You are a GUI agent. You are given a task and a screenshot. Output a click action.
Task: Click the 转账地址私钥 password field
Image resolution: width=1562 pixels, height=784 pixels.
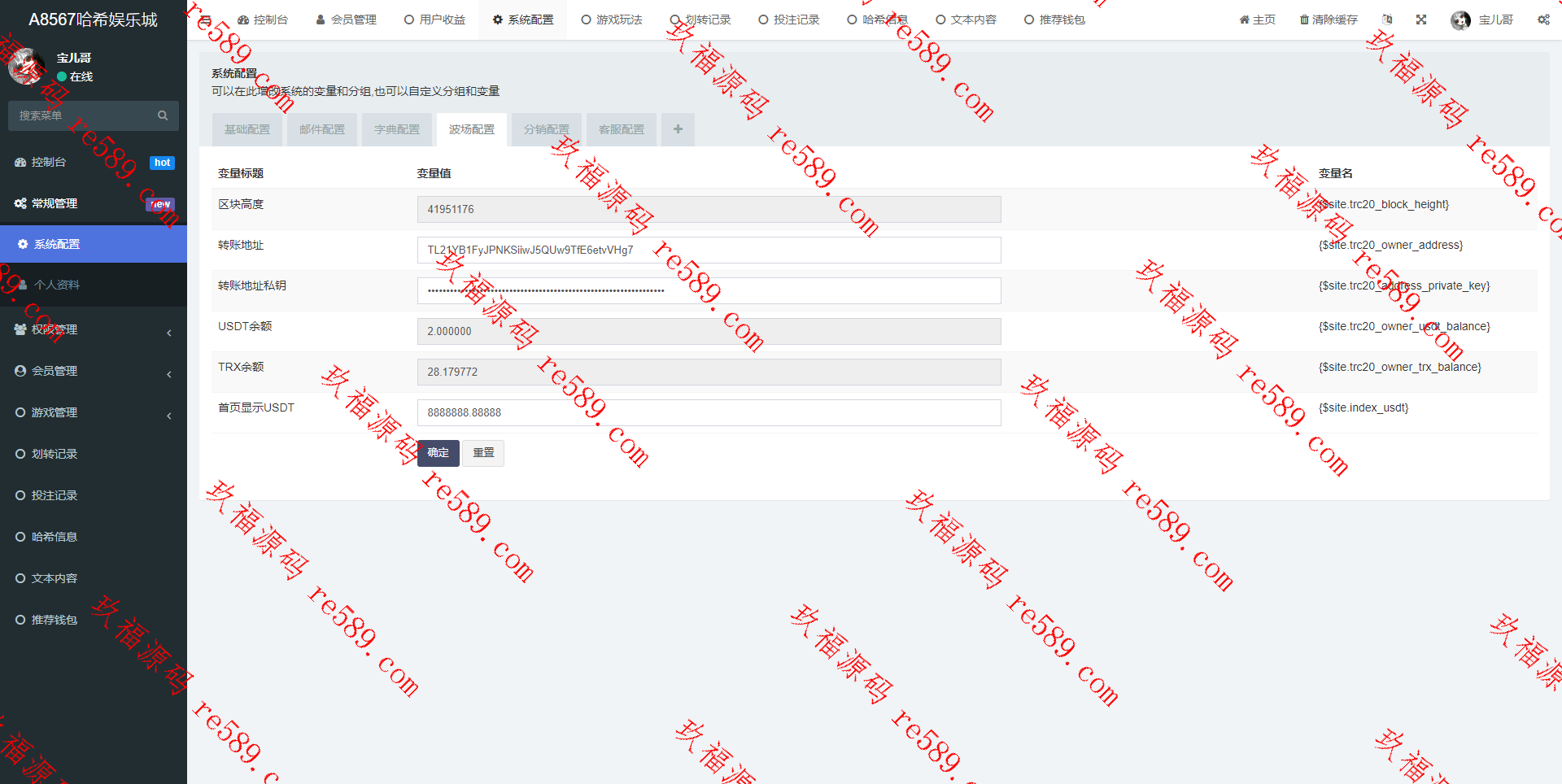pos(709,290)
